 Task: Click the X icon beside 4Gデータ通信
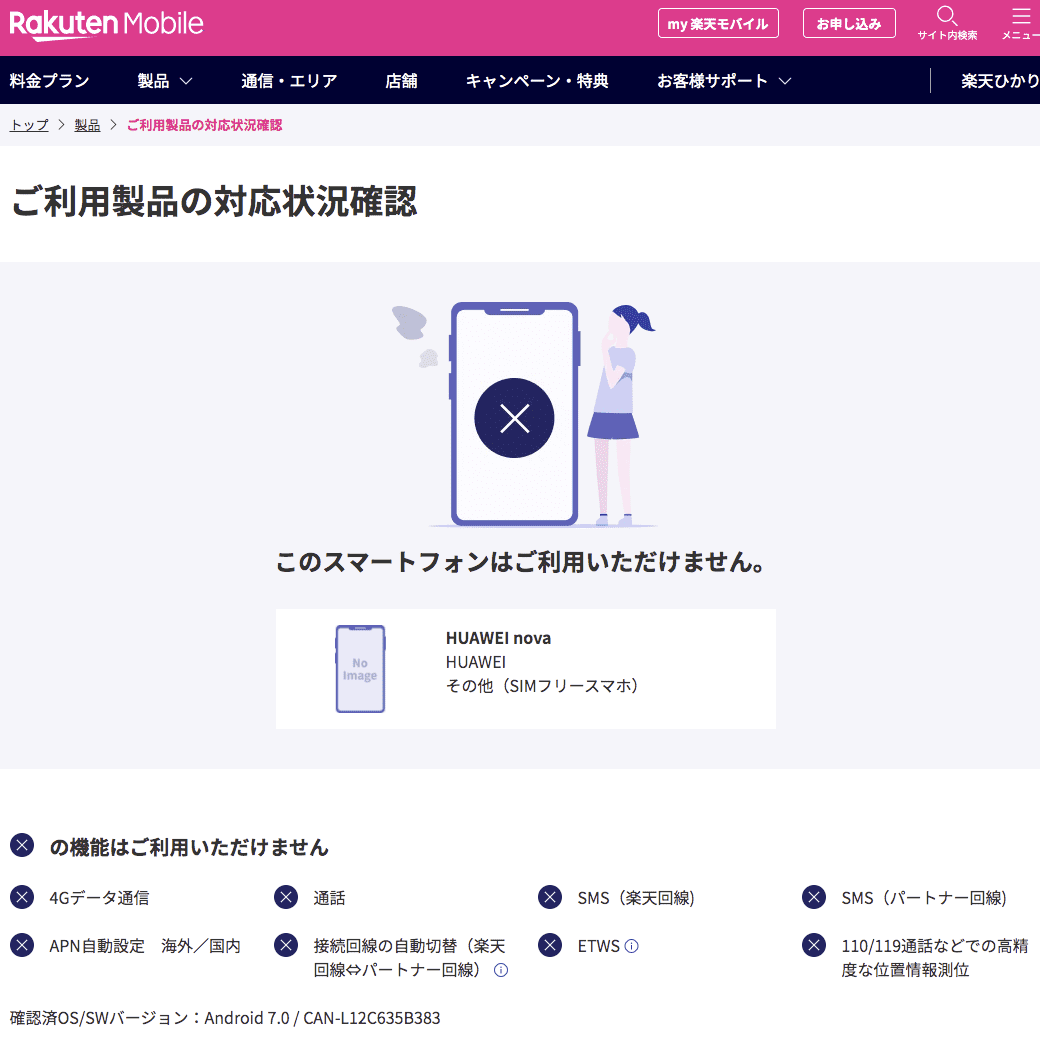pos(22,897)
